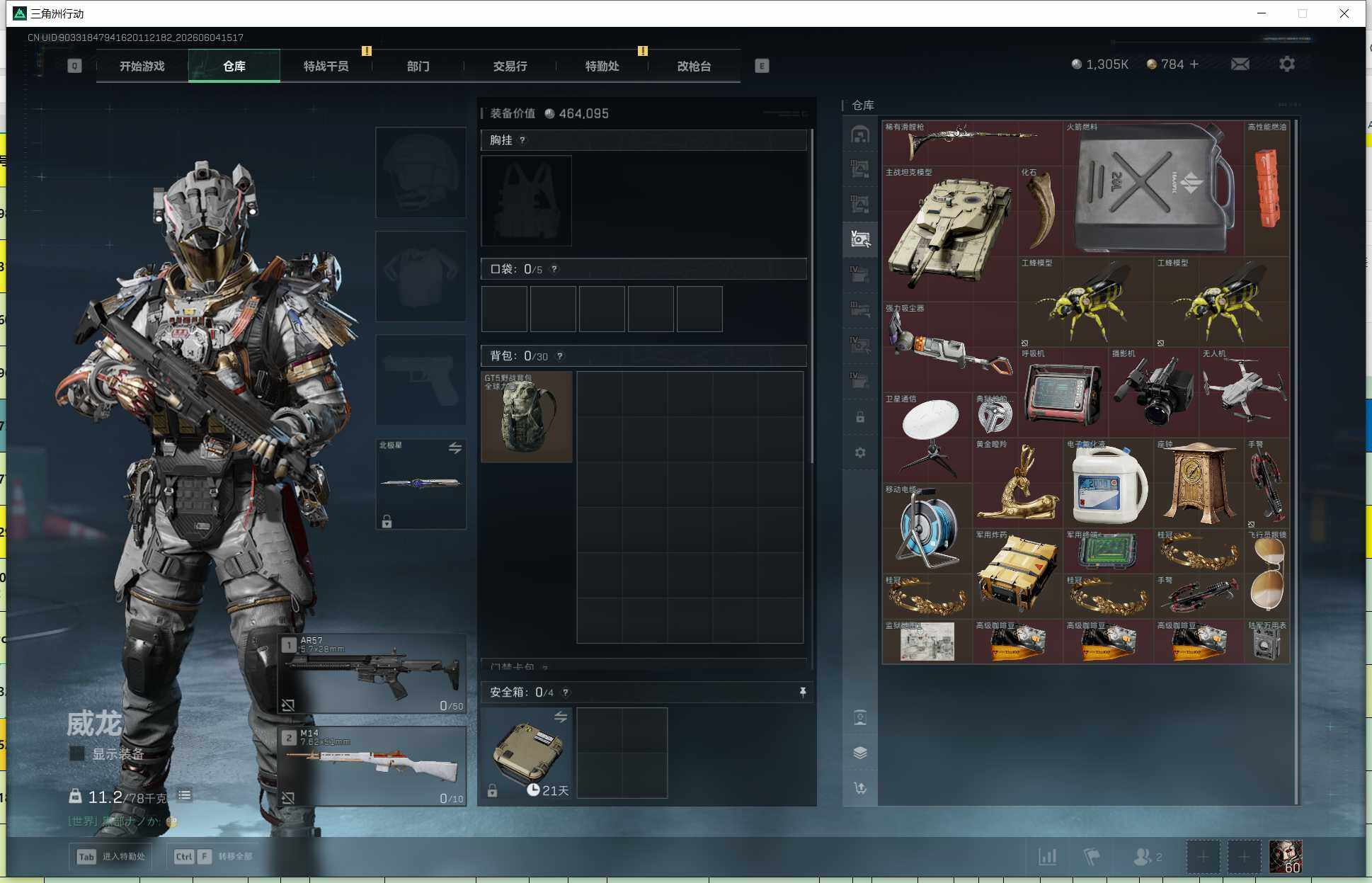Click the stacked layers sort icon
This screenshot has height=883, width=1372.
click(x=860, y=753)
